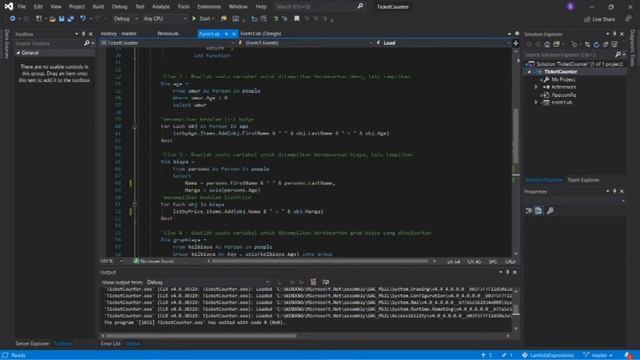Screen dimensions: 640x360
Task: Click Properties panel wrench icon
Action: pos(550,211)
